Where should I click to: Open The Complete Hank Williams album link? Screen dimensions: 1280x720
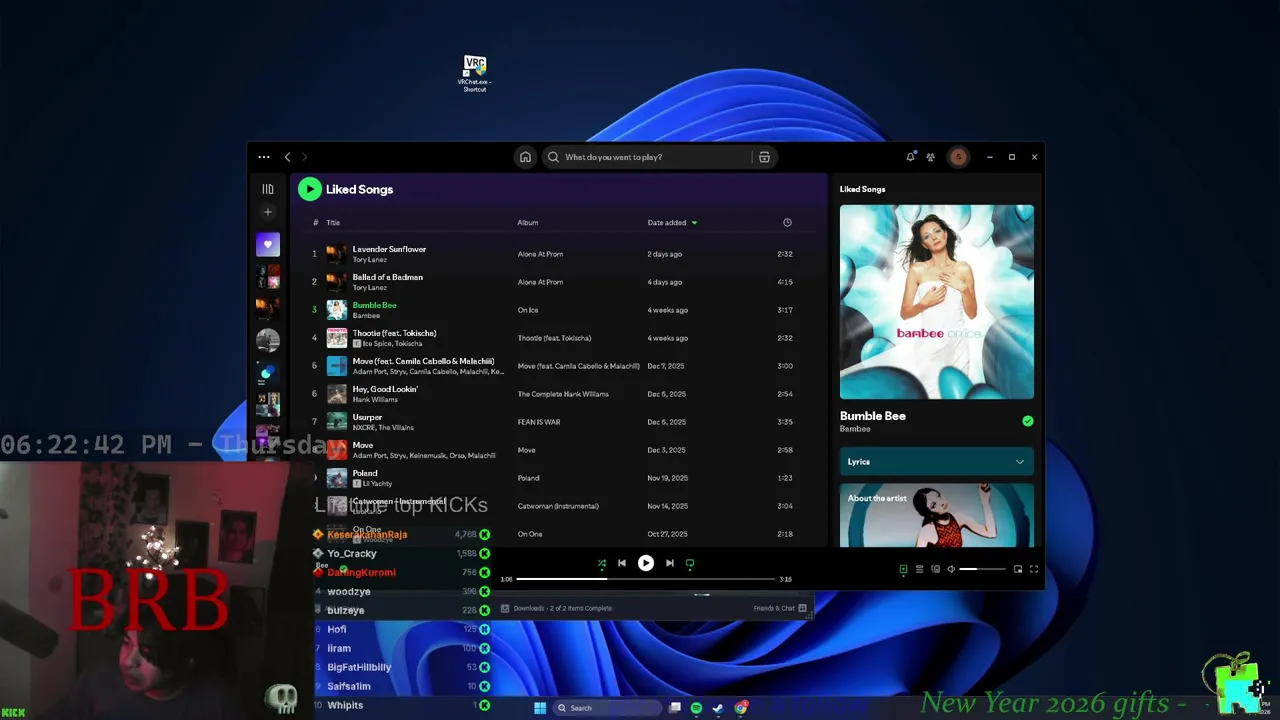563,394
